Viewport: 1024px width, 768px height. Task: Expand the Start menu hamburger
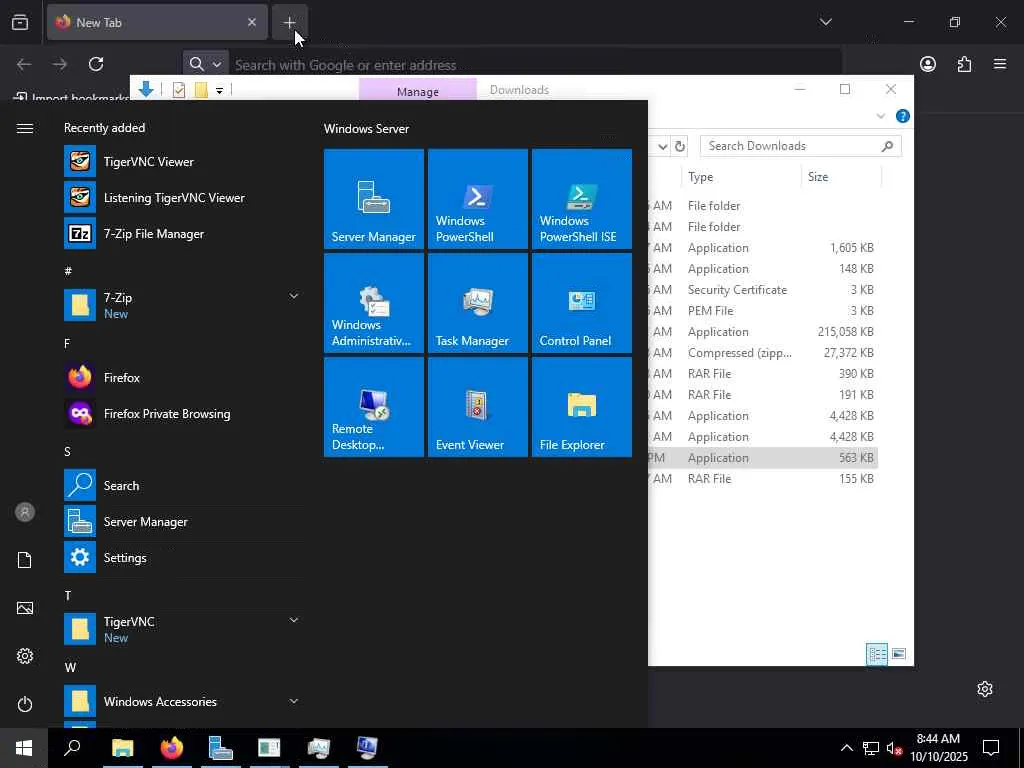[25, 128]
